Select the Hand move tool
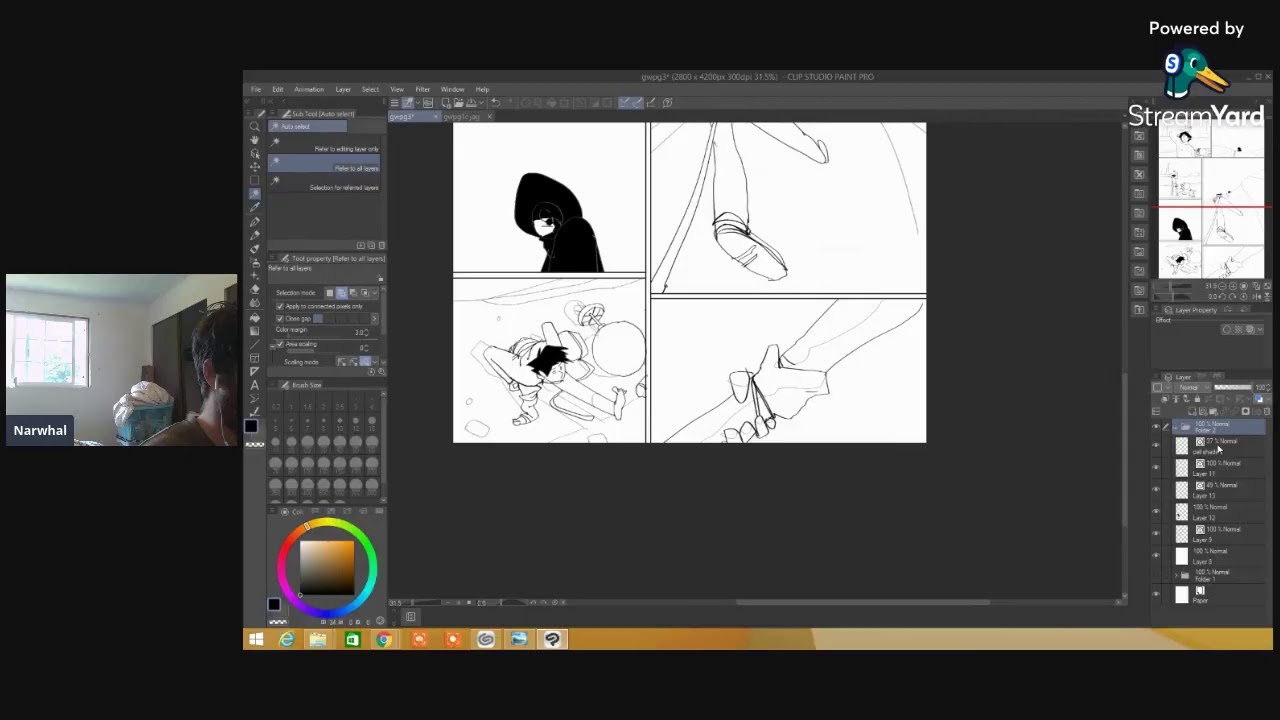Screen dimensions: 1280x720 (x=254, y=140)
